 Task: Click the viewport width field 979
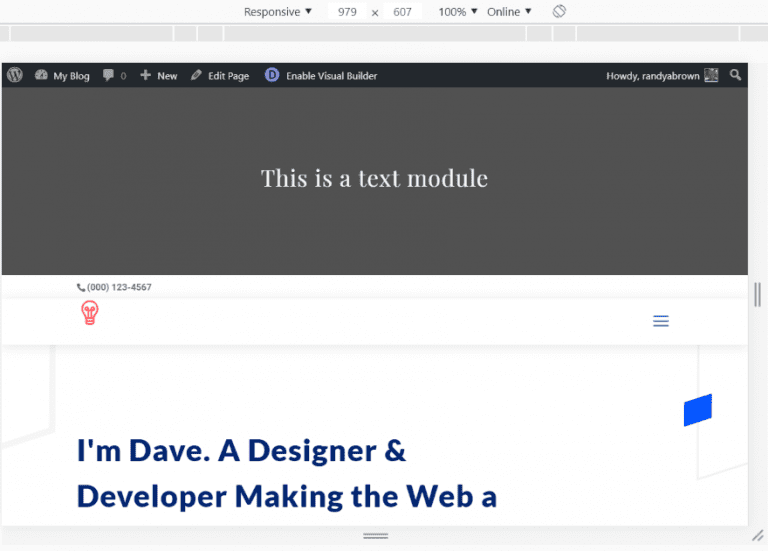coord(347,12)
